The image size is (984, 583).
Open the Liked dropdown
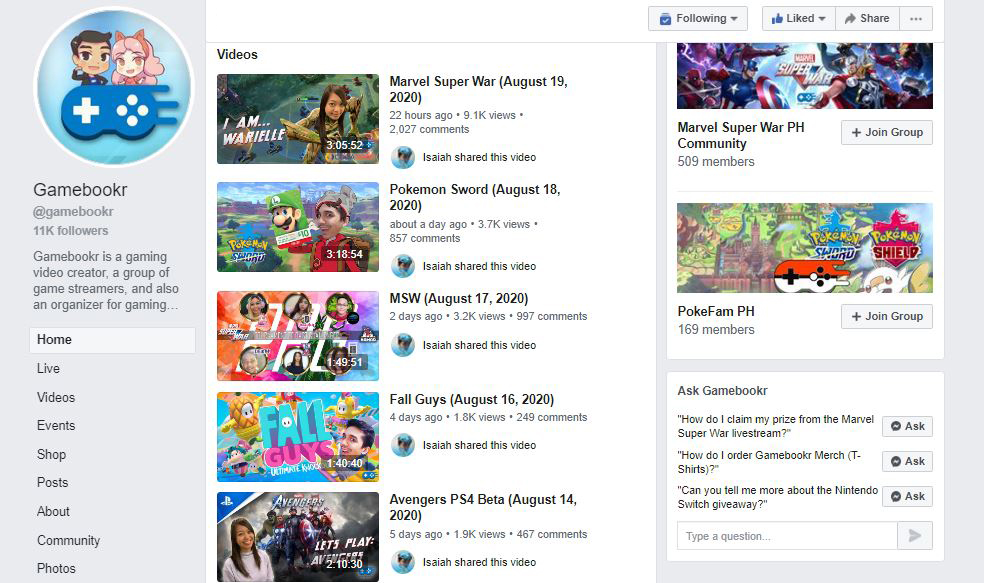click(x=798, y=19)
